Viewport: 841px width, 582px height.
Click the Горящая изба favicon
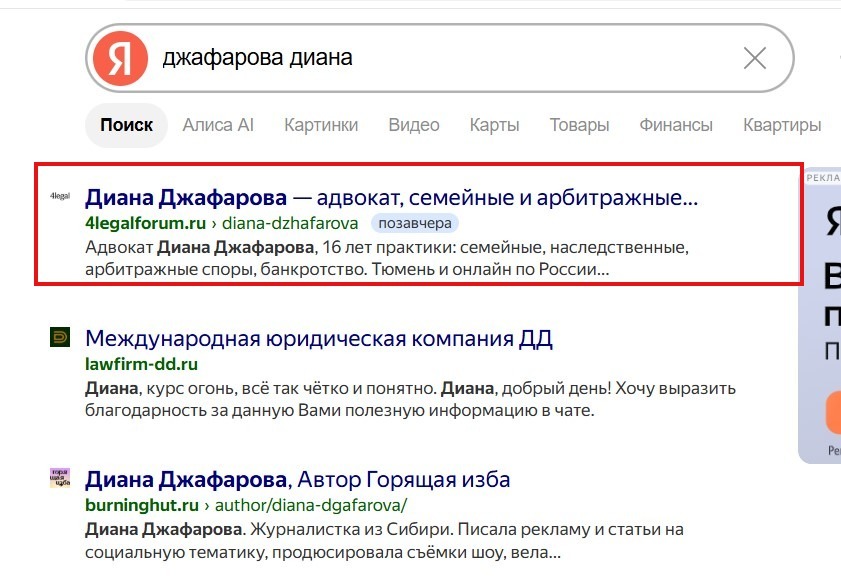pos(60,478)
